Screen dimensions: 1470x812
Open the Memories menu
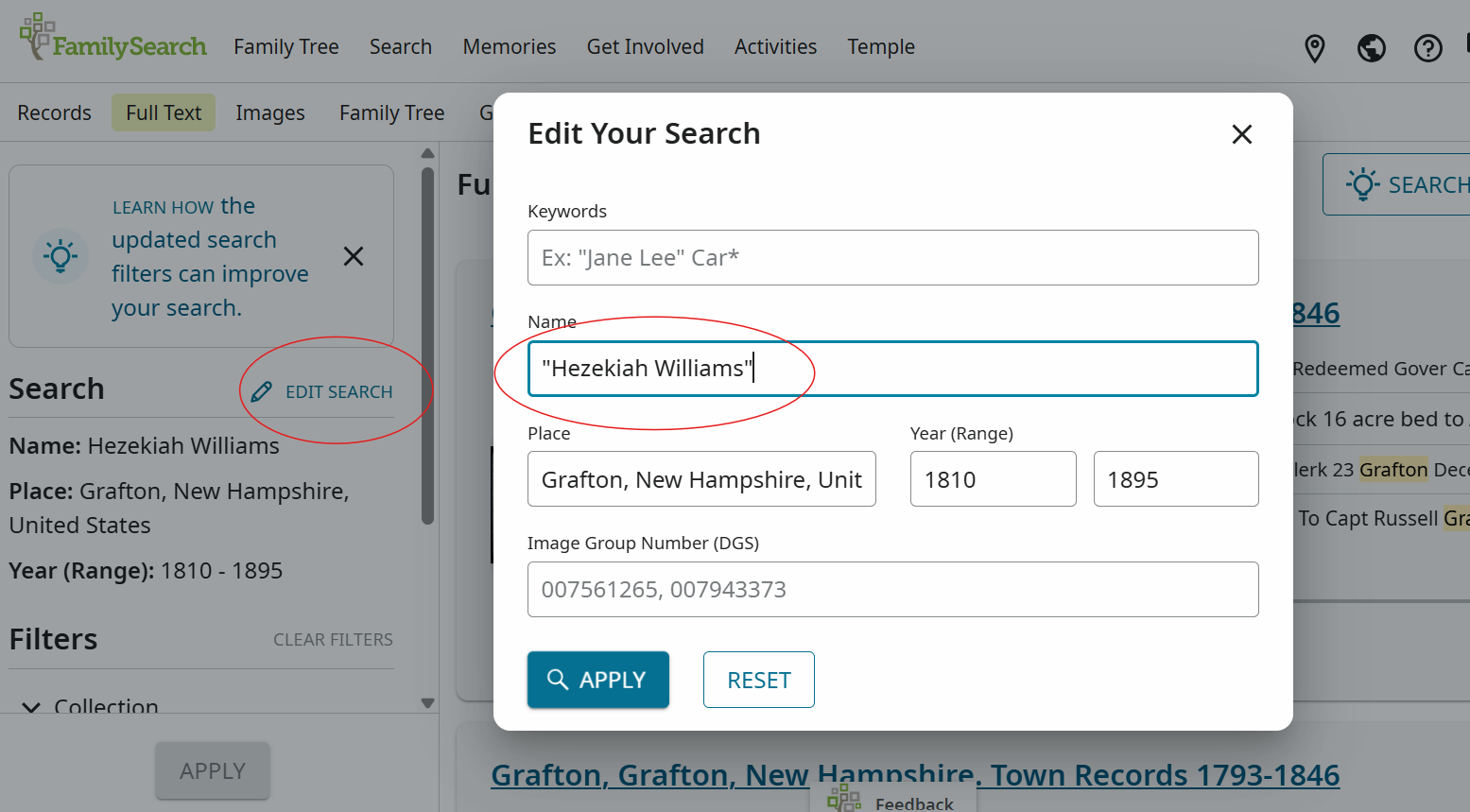coord(509,46)
